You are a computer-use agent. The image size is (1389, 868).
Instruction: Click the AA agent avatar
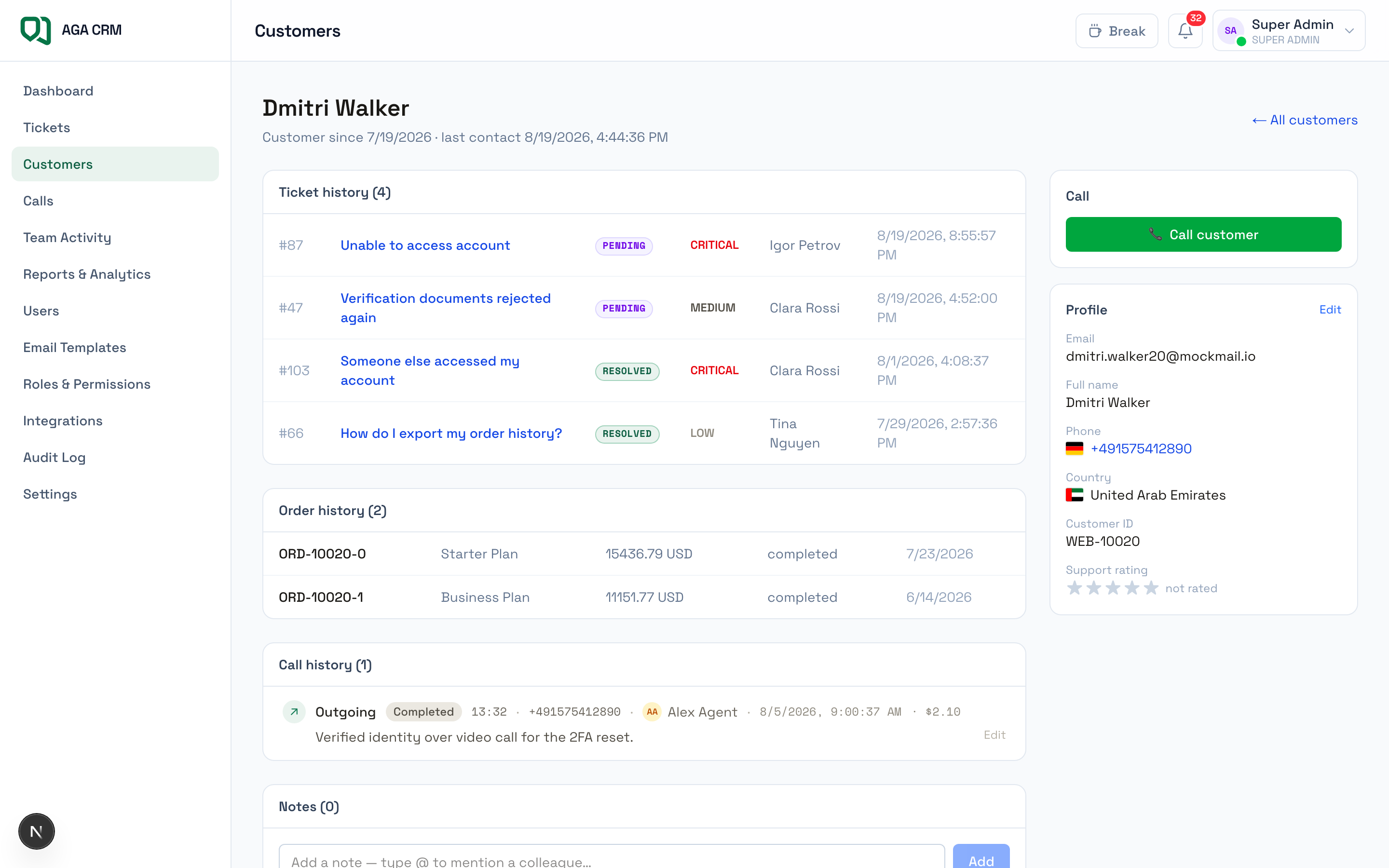[x=652, y=712]
